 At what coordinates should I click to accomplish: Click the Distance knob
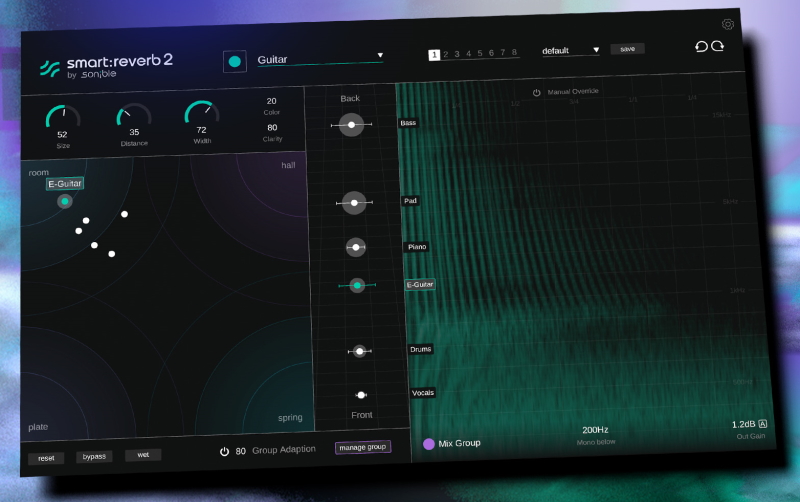pyautogui.click(x=134, y=114)
